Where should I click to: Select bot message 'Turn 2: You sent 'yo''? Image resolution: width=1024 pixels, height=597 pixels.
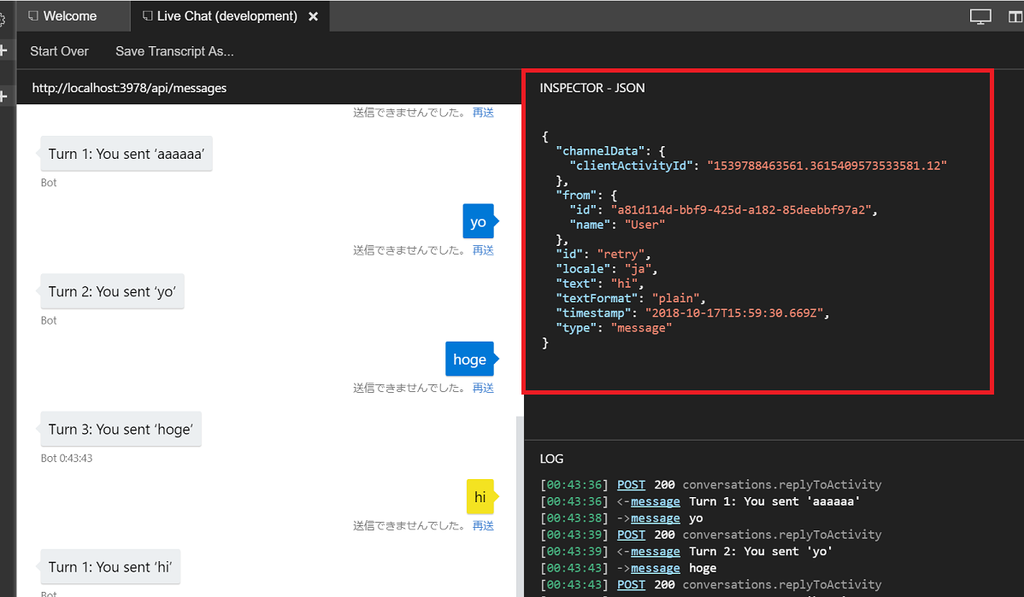pyautogui.click(x=112, y=292)
